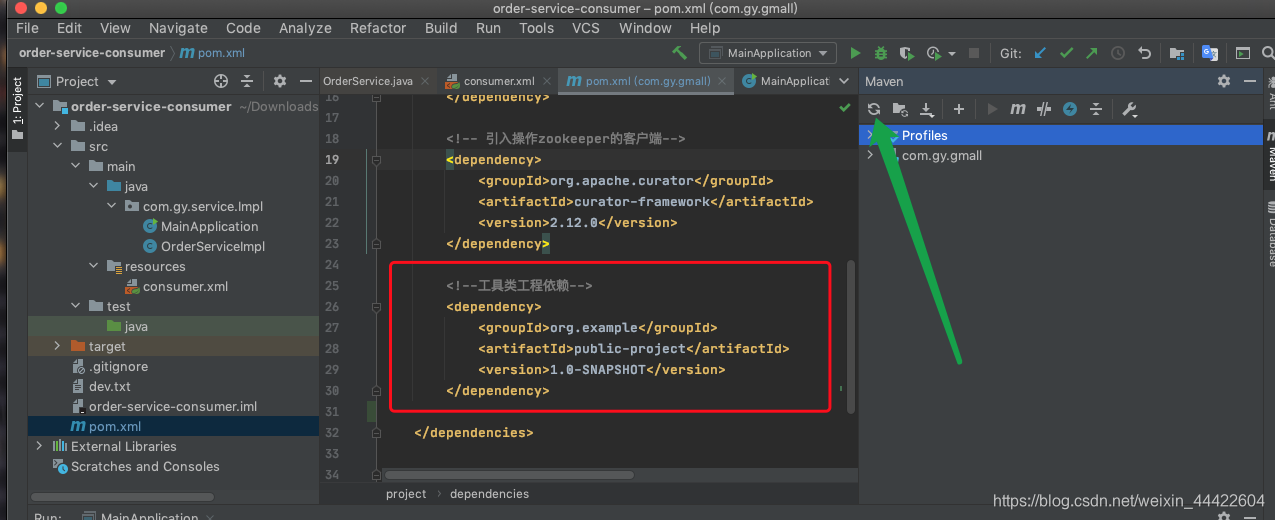The image size is (1275, 520).
Task: Click the Profiler run icon
Action: tap(933, 53)
